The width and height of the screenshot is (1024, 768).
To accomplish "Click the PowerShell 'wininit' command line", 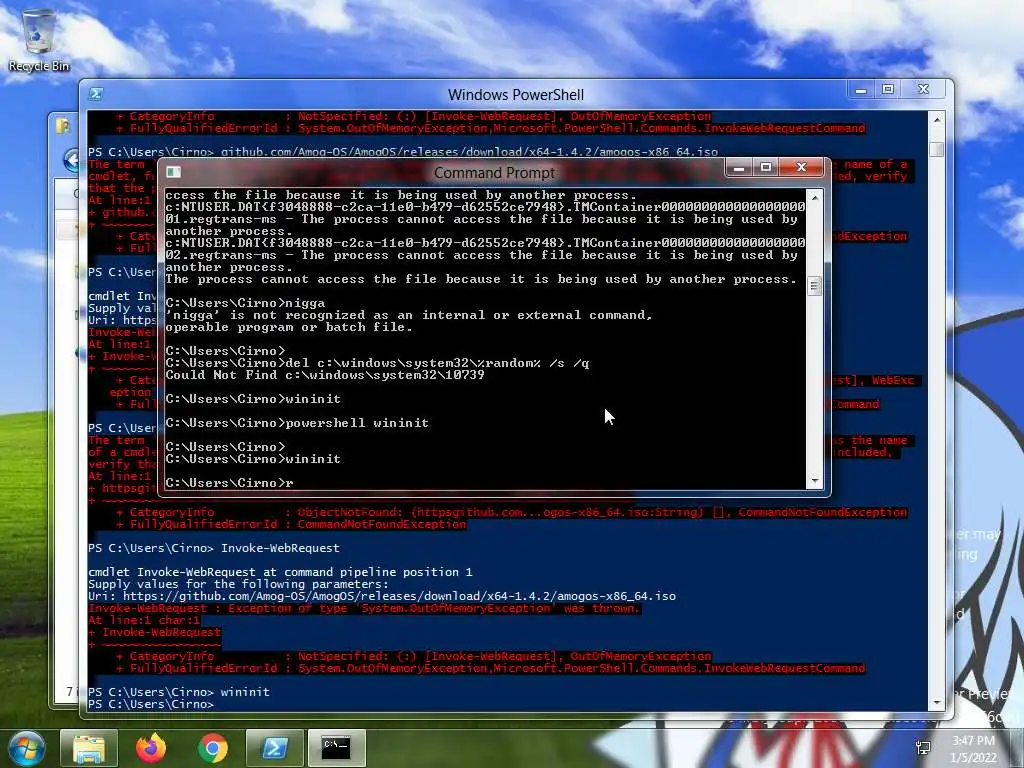I will coord(179,692).
